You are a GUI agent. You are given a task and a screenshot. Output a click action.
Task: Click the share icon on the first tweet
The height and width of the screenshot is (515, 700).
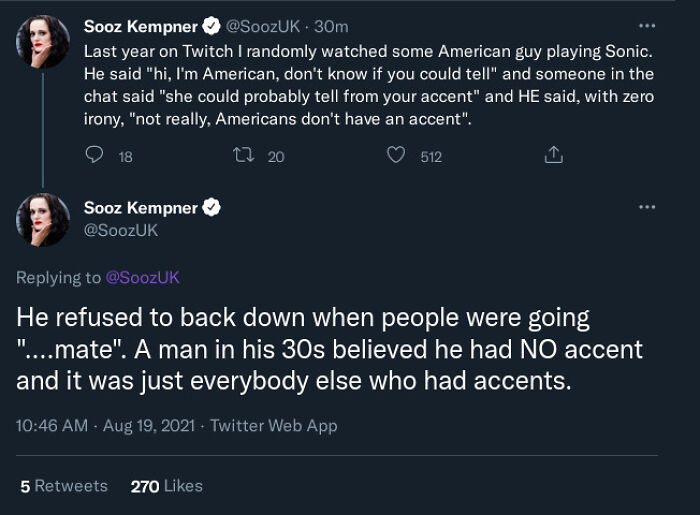point(553,155)
